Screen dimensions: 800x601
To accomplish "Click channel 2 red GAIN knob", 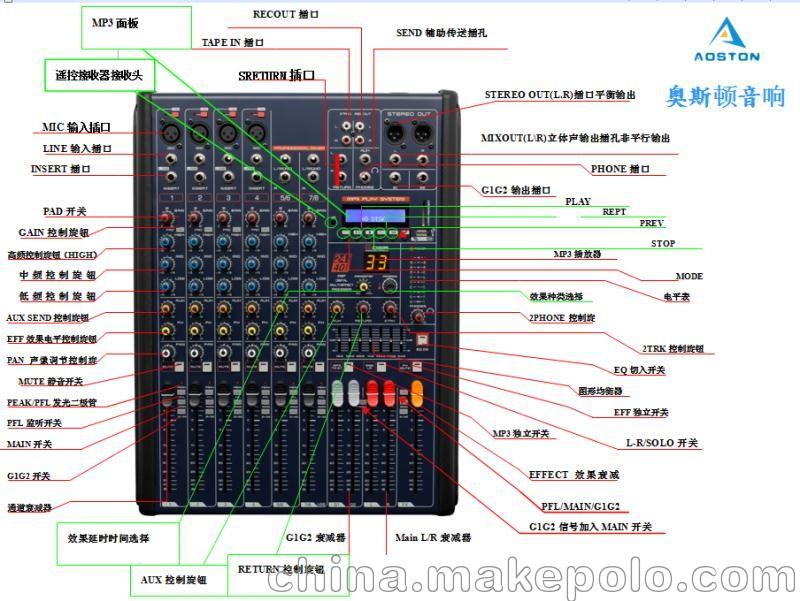I will click(194, 219).
